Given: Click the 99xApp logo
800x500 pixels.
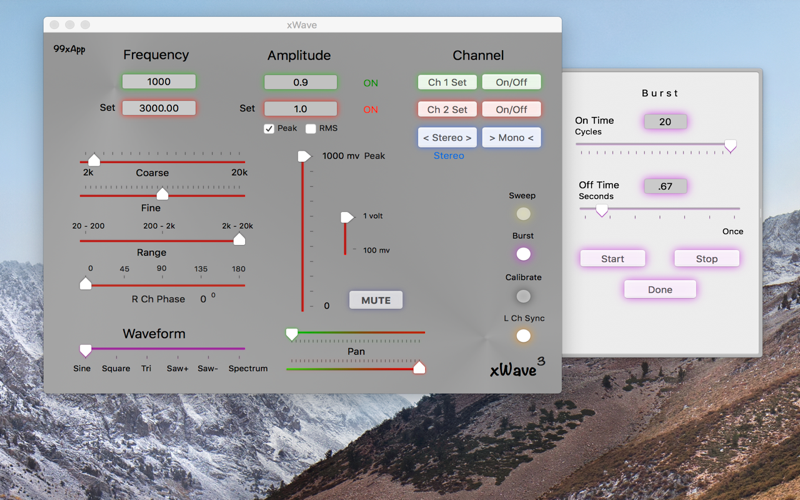Looking at the screenshot, I should [69, 49].
